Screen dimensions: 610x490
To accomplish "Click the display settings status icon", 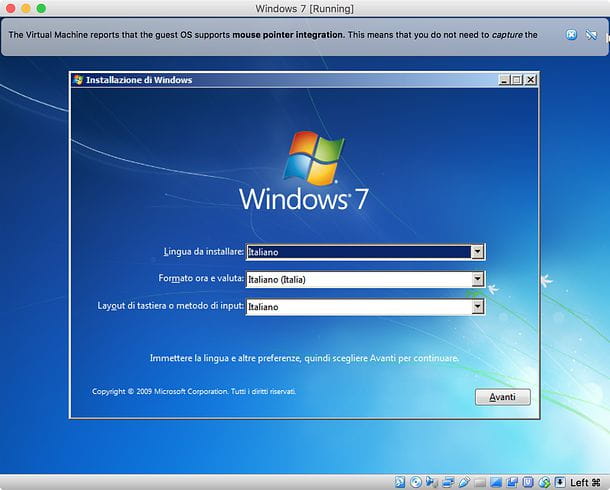I will pos(496,481).
